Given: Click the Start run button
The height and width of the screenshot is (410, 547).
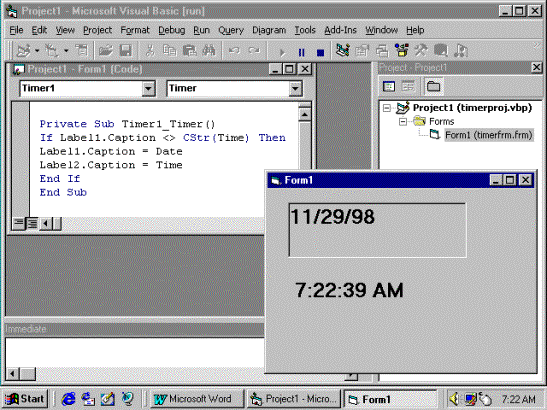Looking at the screenshot, I should 282,52.
